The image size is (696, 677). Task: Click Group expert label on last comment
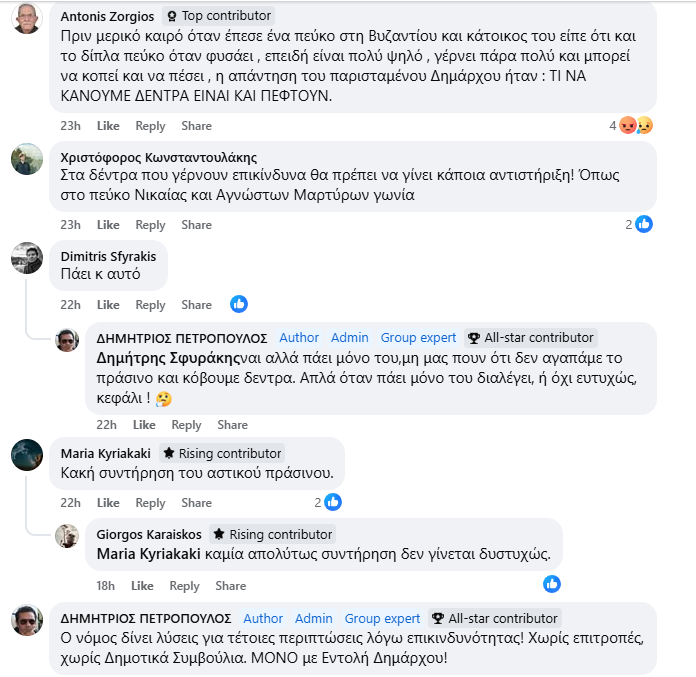(x=382, y=619)
